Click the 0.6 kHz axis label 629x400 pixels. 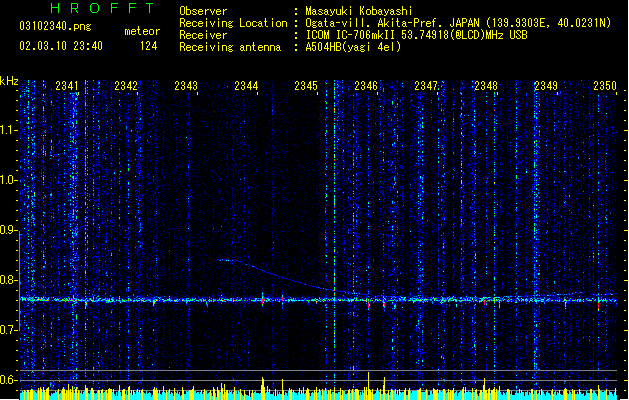pos(9,380)
